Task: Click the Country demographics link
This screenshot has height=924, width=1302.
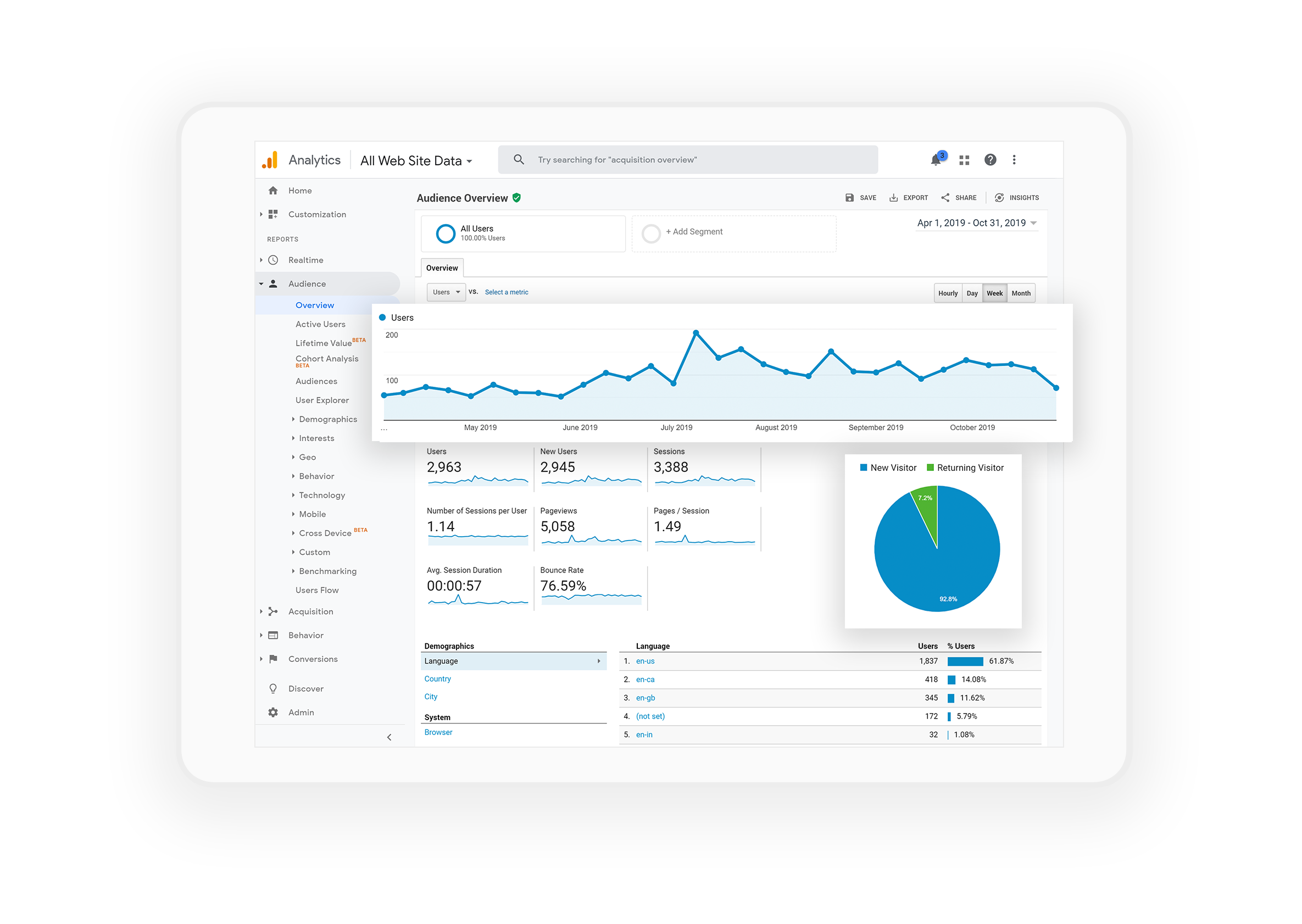Action: pyautogui.click(x=438, y=680)
